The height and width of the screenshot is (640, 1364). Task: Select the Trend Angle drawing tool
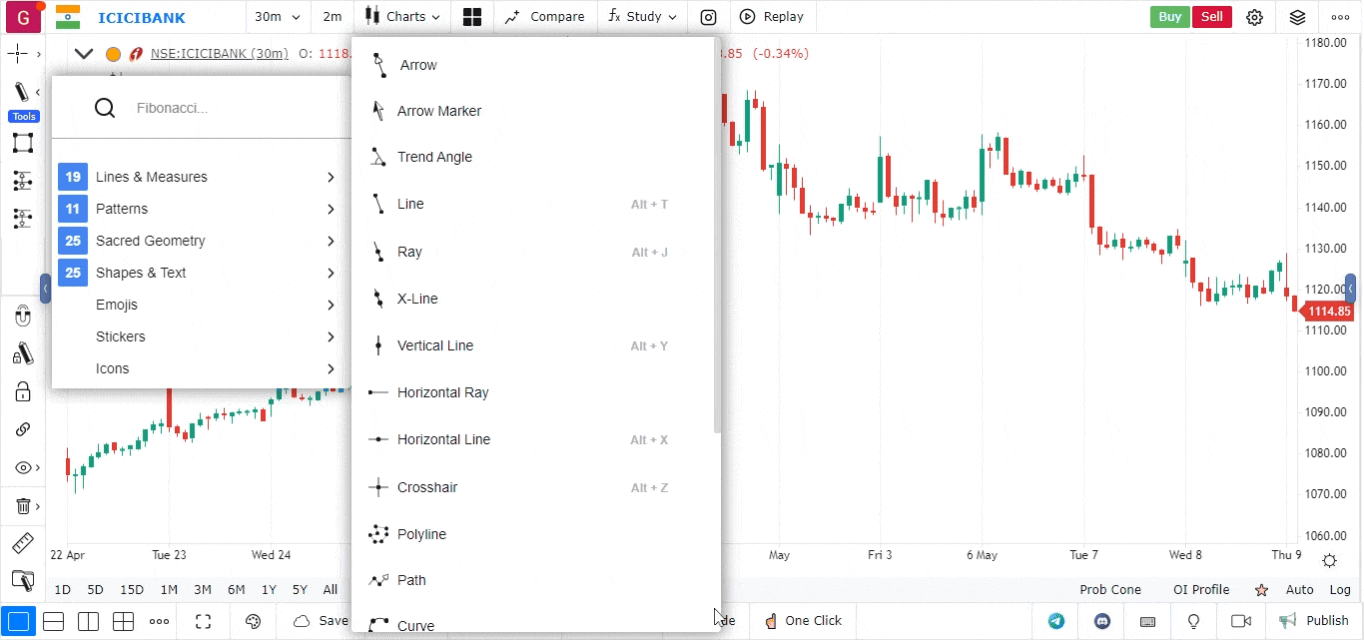click(434, 157)
